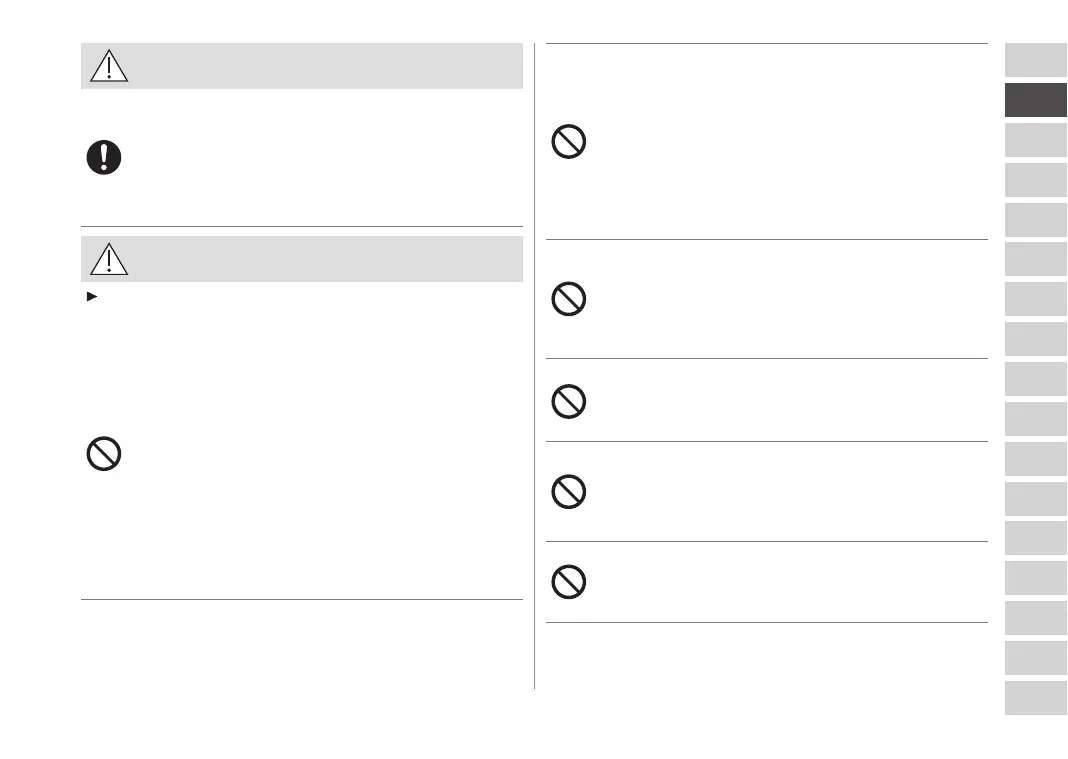Image resolution: width=1068 pixels, height=759 pixels.
Task: Click the third prohibition symbol in the right column
Action: pos(568,401)
